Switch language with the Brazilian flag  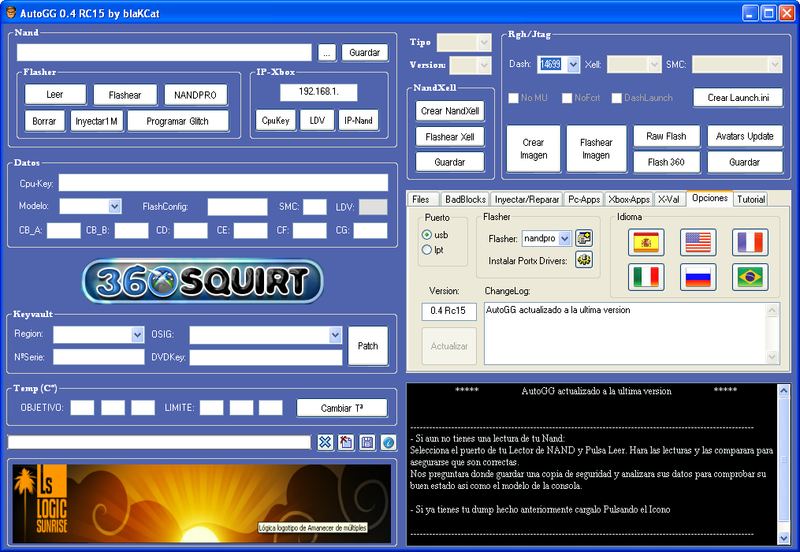click(x=750, y=277)
